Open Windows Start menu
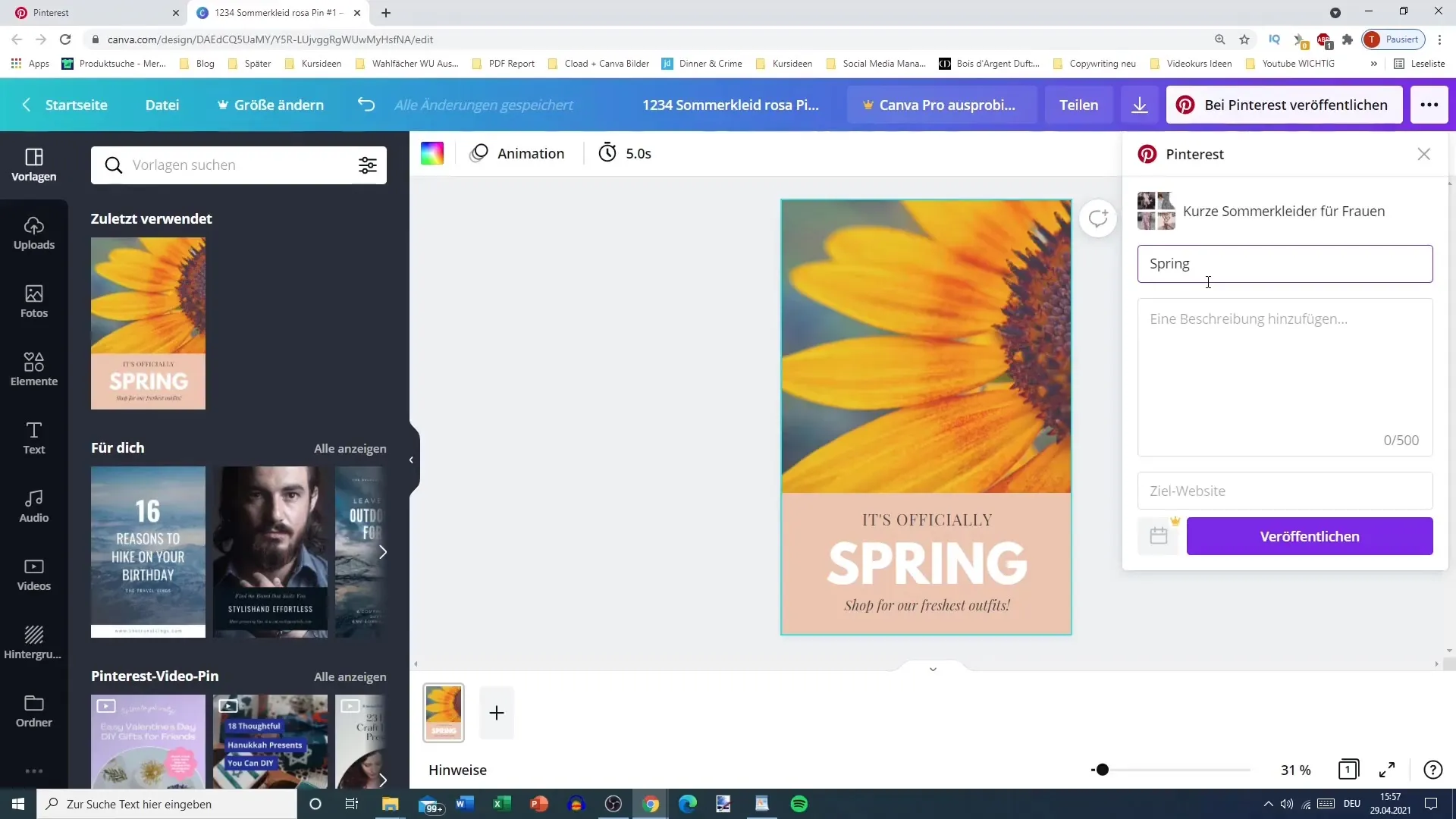The width and height of the screenshot is (1456, 819). [18, 804]
